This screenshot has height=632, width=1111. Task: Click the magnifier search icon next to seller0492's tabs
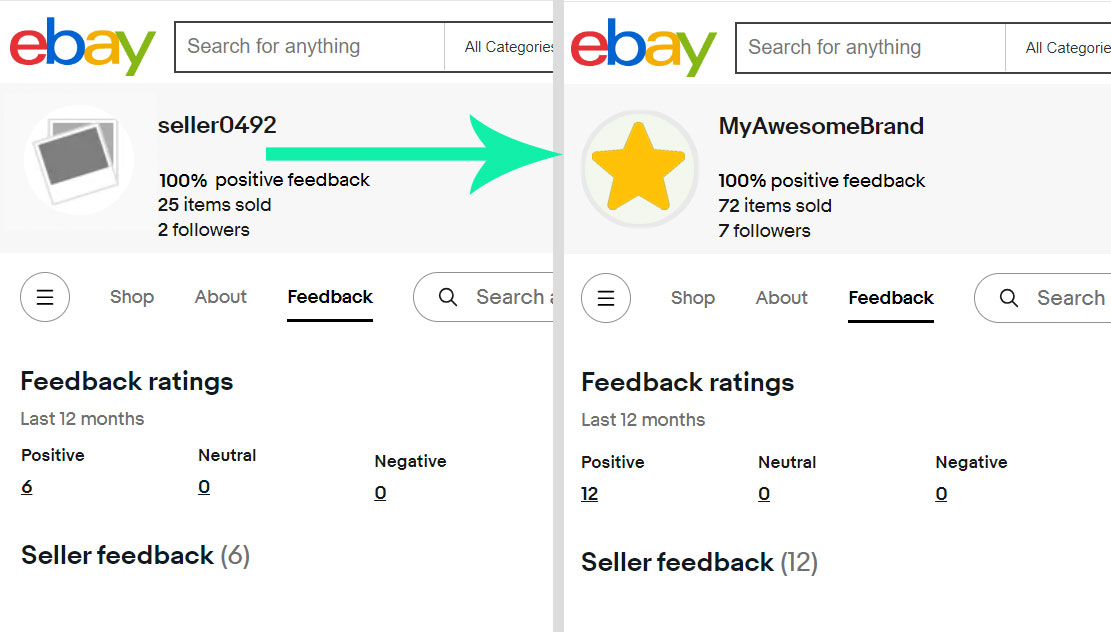coord(447,297)
